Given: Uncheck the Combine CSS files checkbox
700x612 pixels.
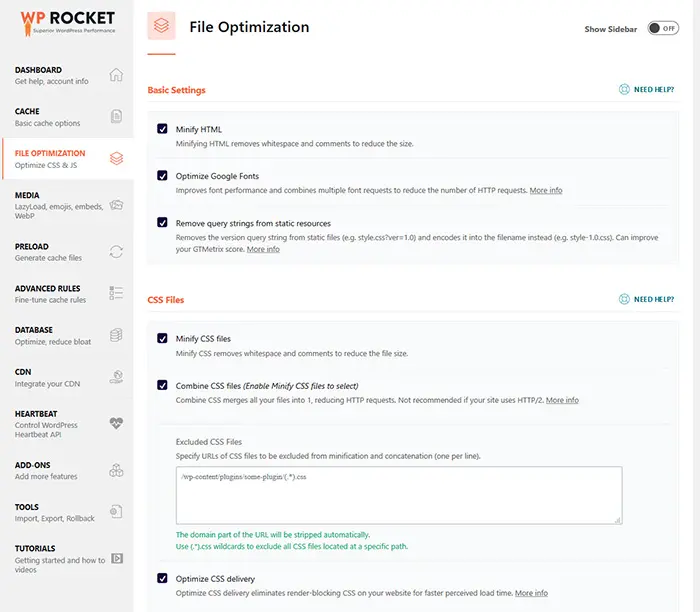Looking at the screenshot, I should pos(162,385).
